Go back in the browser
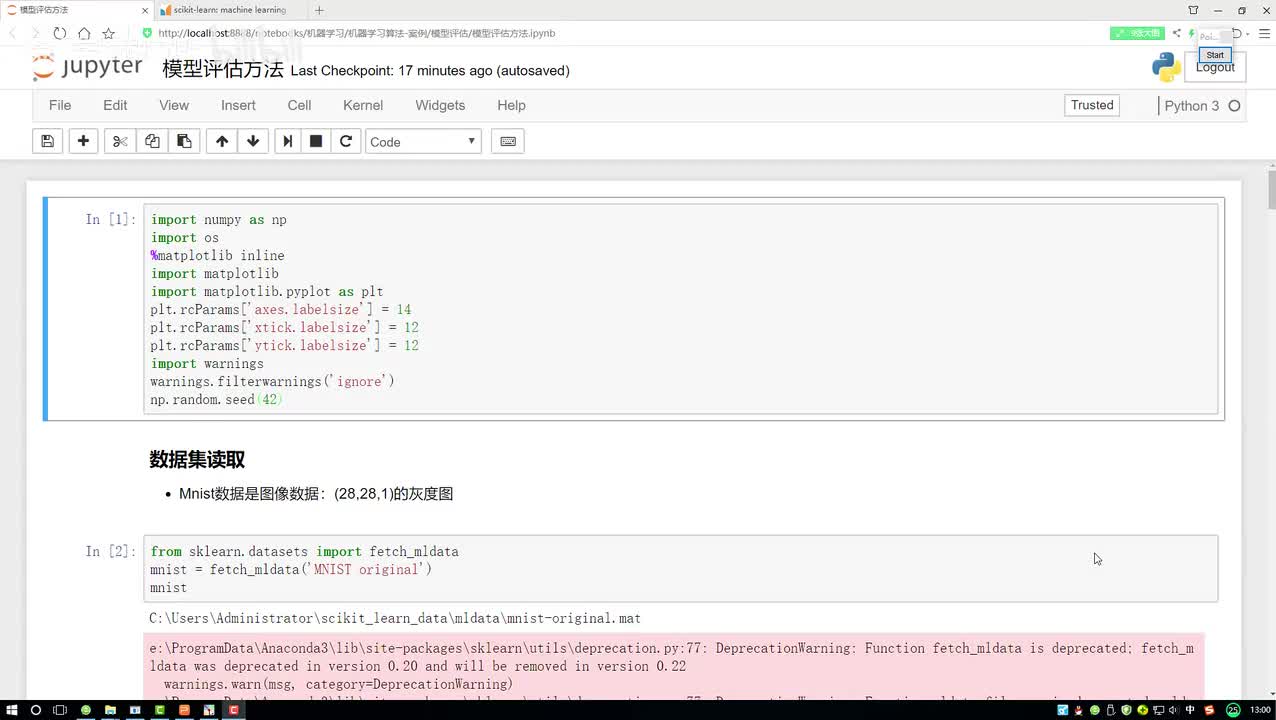The image size is (1276, 720). (14, 33)
